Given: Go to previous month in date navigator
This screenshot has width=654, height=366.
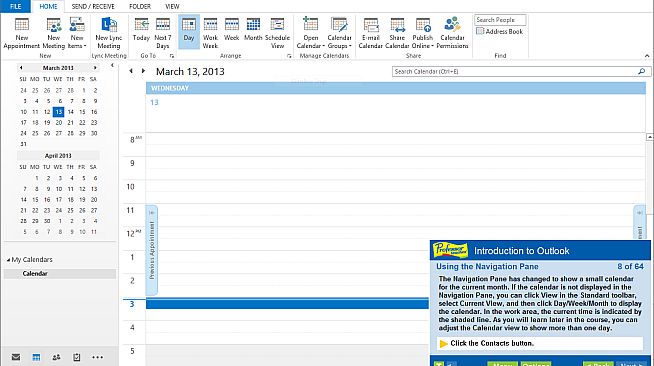Looking at the screenshot, I should click(x=21, y=68).
